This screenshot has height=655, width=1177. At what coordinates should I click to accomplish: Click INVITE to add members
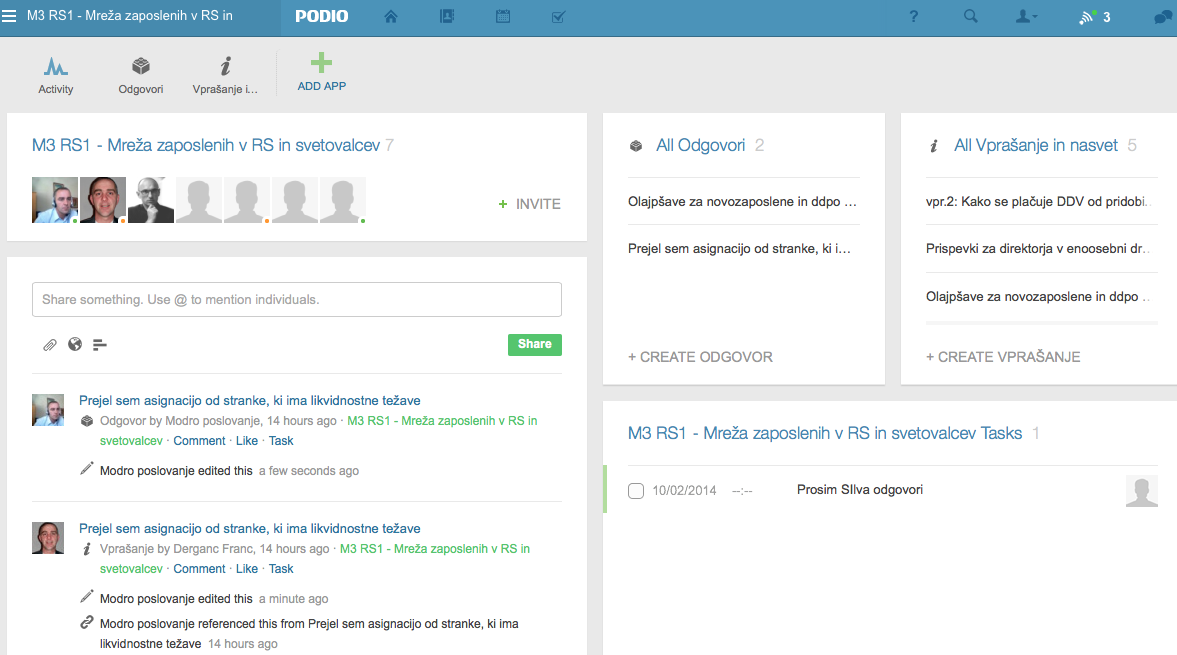pos(530,204)
